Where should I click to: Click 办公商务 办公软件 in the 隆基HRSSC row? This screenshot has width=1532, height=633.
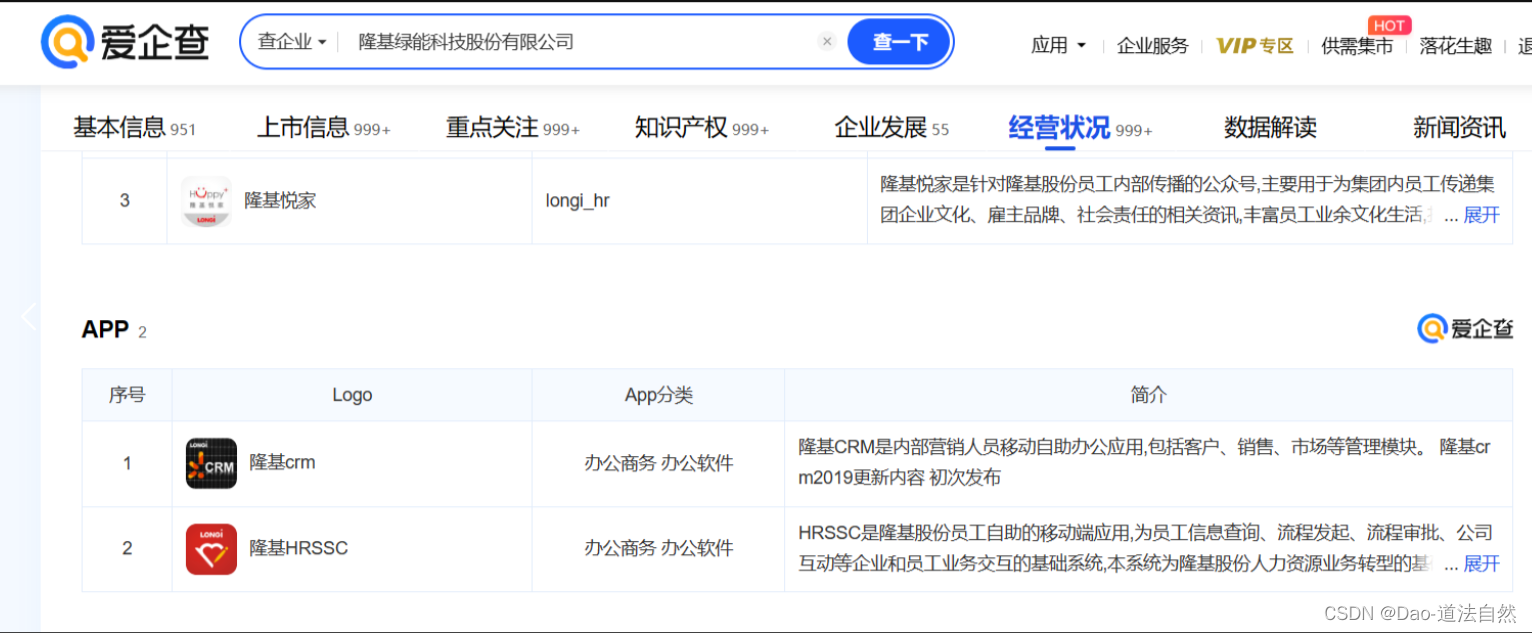coord(659,548)
